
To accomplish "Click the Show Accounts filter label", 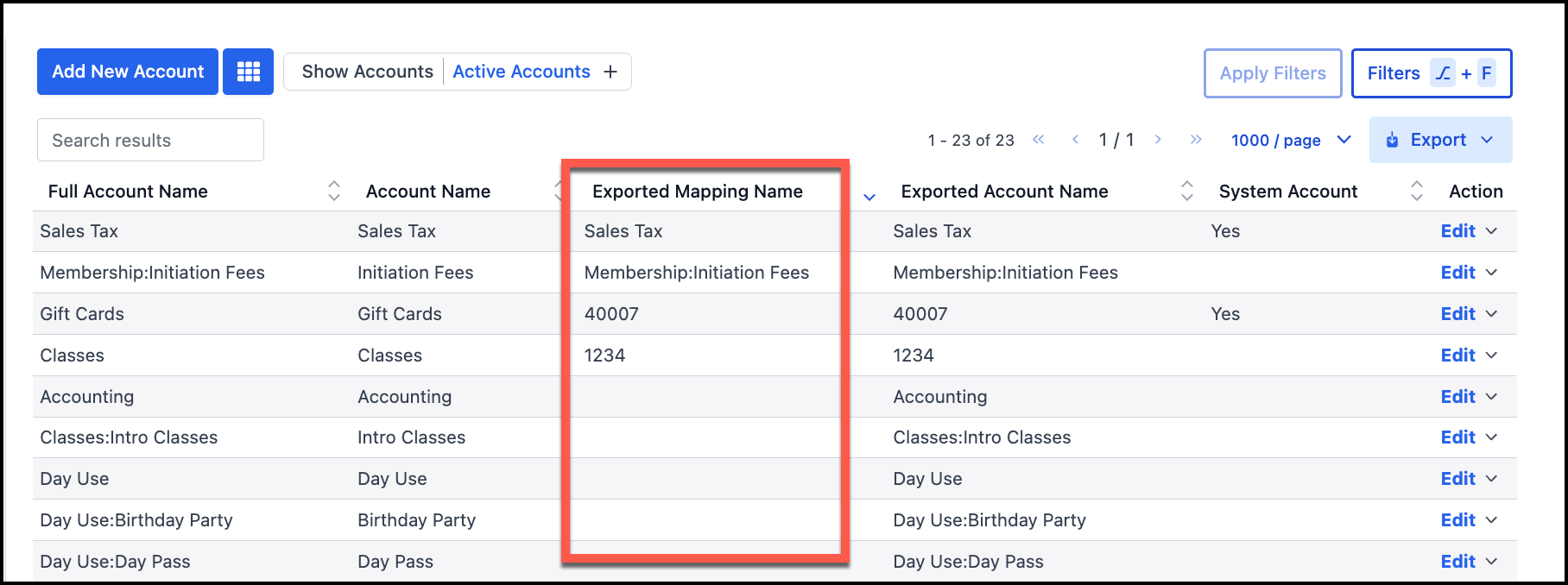I will pos(367,72).
